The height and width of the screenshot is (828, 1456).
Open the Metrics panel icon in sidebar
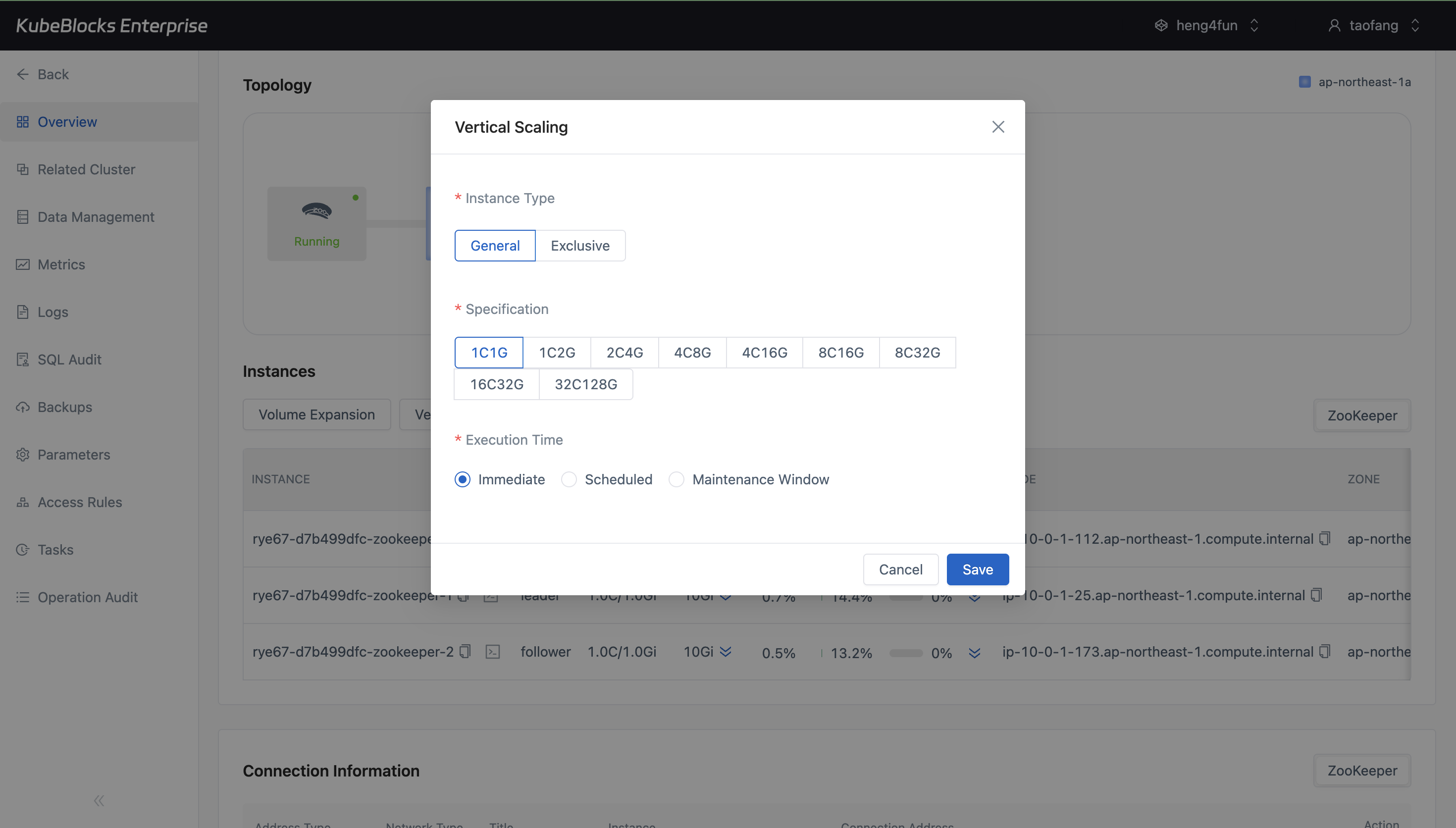pos(23,264)
